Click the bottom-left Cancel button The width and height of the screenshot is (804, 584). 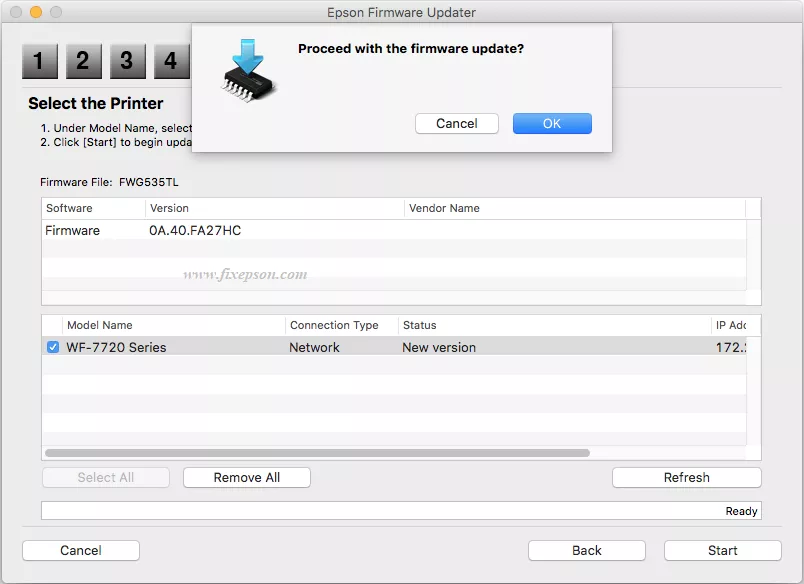point(81,551)
